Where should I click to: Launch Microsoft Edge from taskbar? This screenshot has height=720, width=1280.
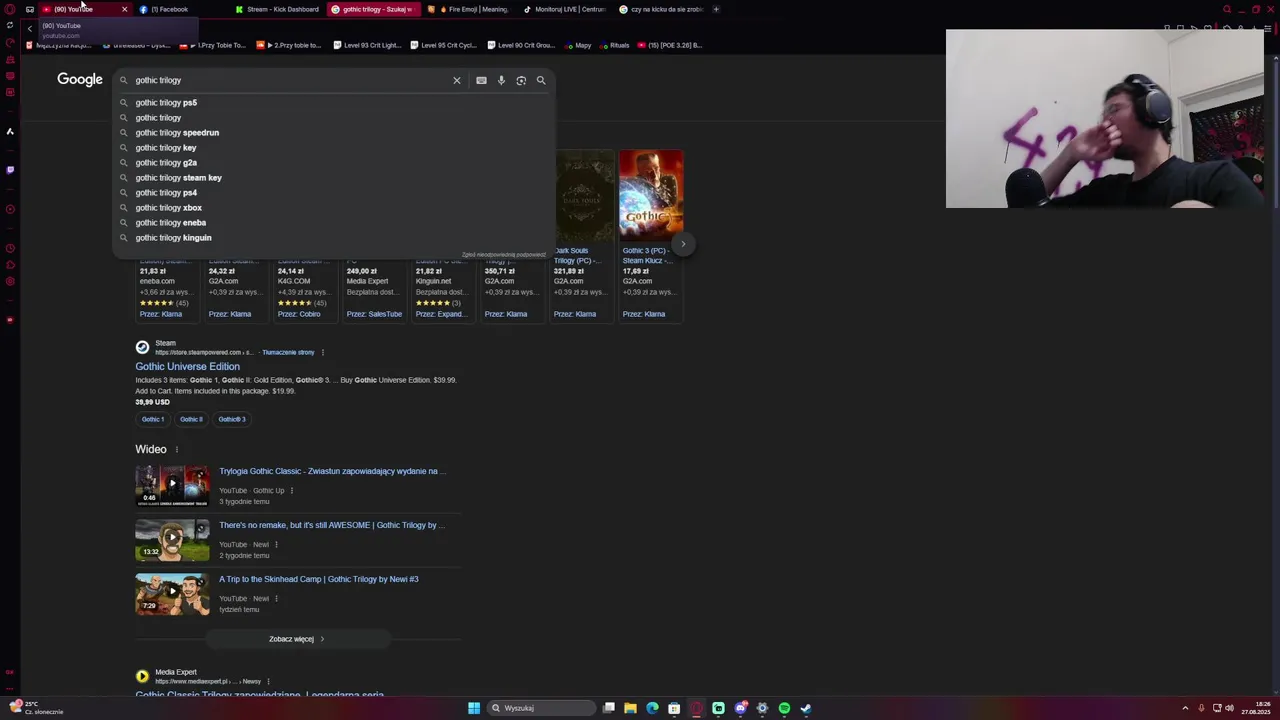(x=652, y=708)
